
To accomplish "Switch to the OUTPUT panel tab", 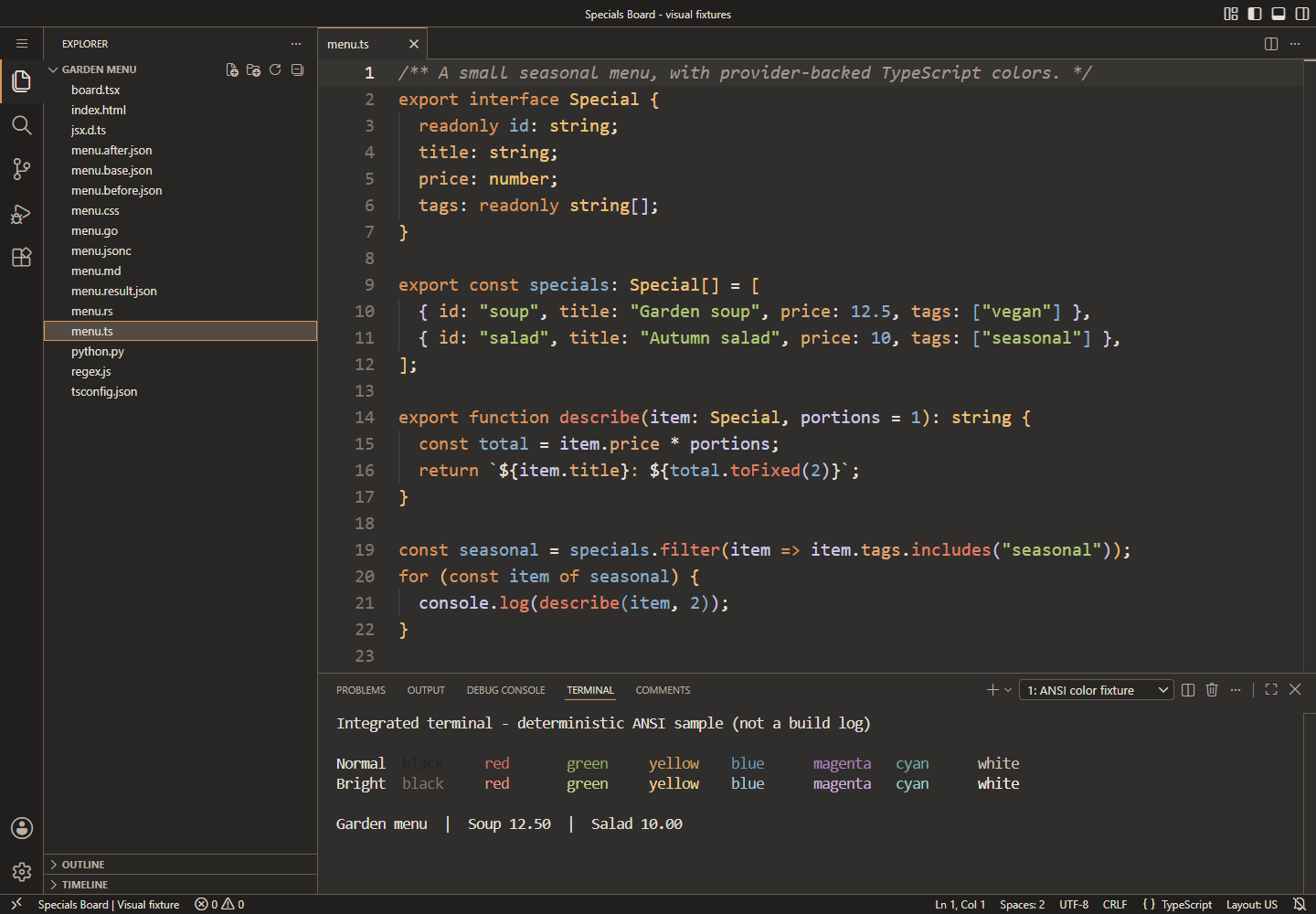I will pyautogui.click(x=426, y=690).
